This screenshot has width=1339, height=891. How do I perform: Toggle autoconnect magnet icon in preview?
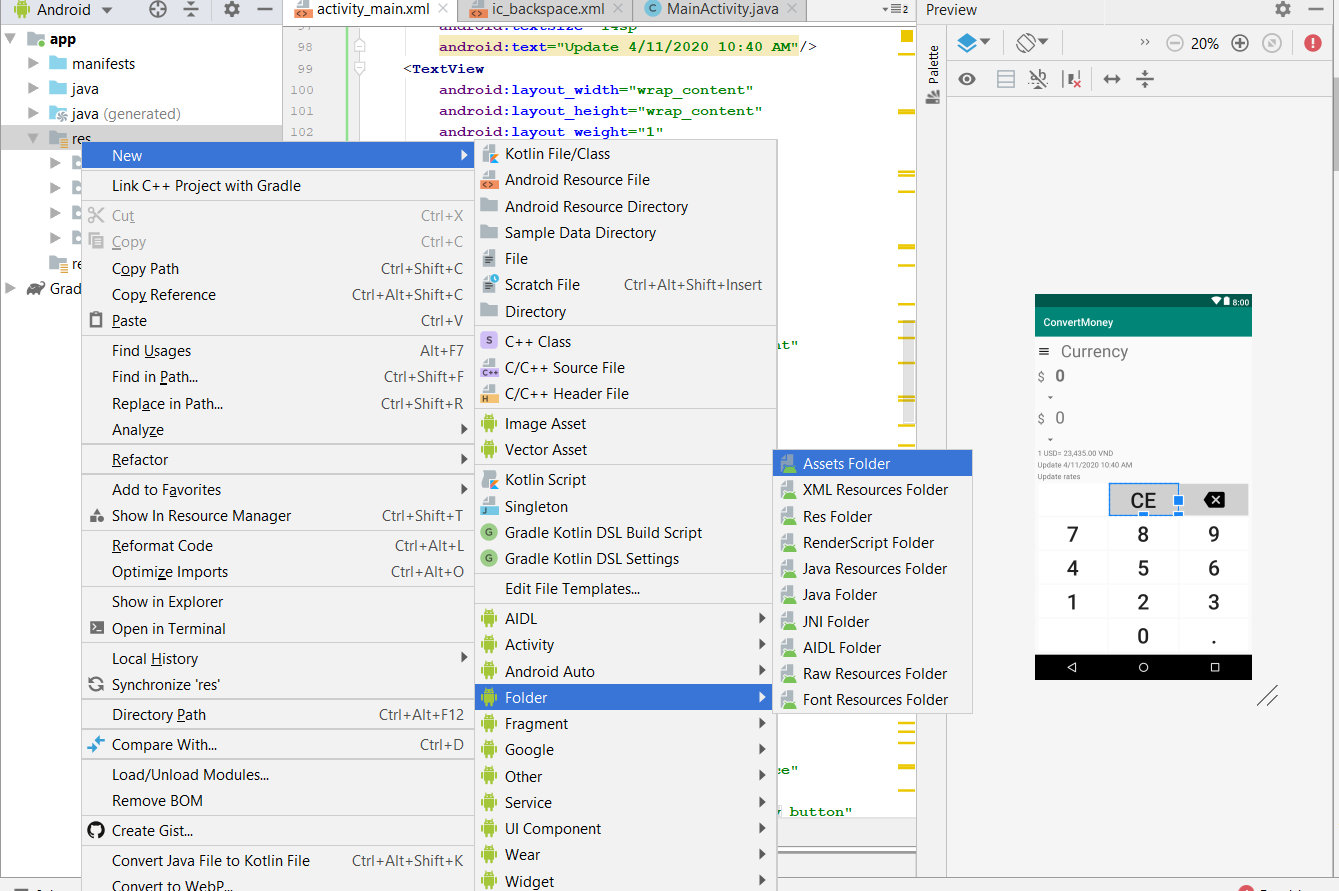click(1038, 79)
